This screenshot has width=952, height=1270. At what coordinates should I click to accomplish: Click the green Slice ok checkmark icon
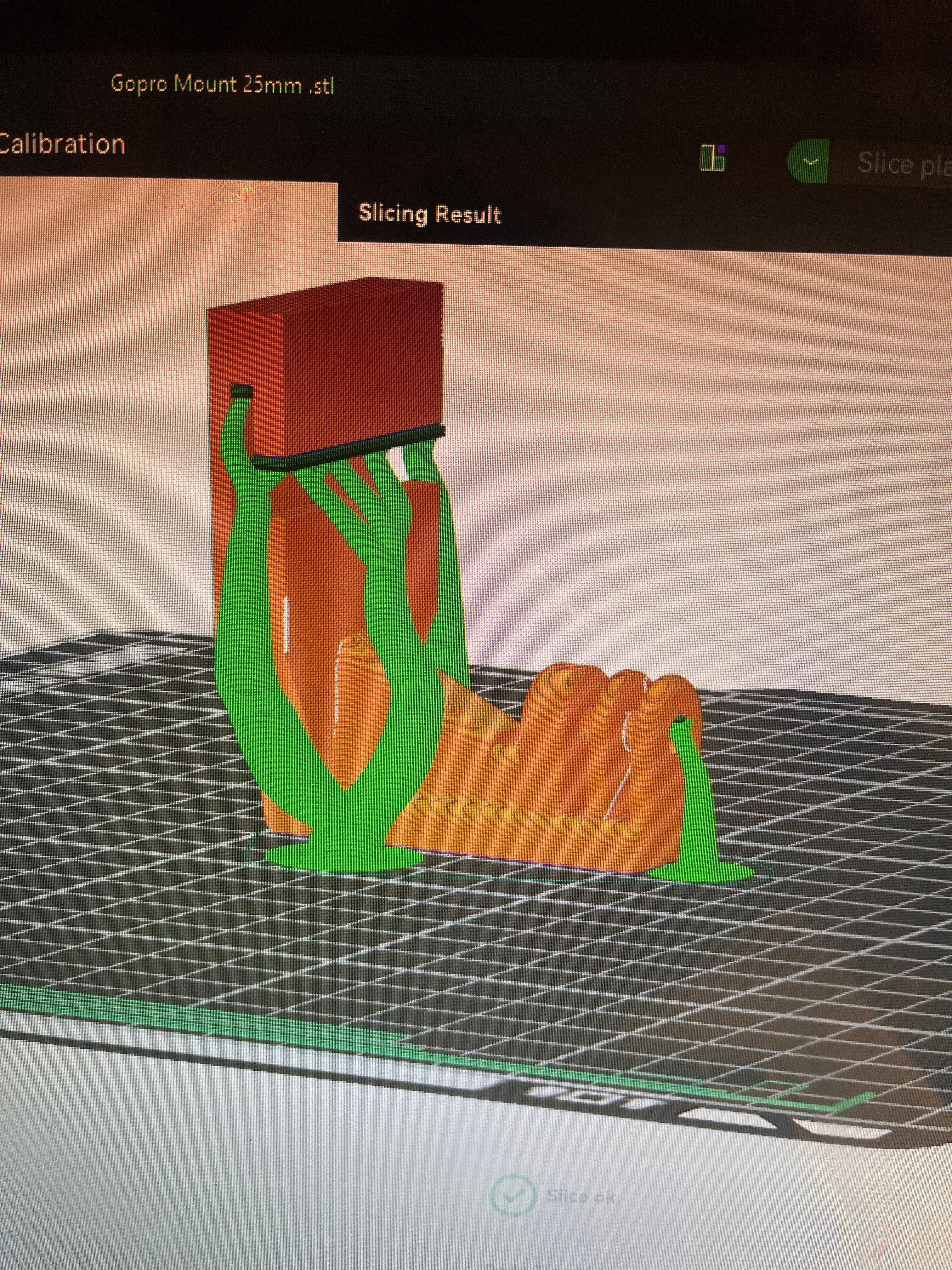tap(513, 1195)
